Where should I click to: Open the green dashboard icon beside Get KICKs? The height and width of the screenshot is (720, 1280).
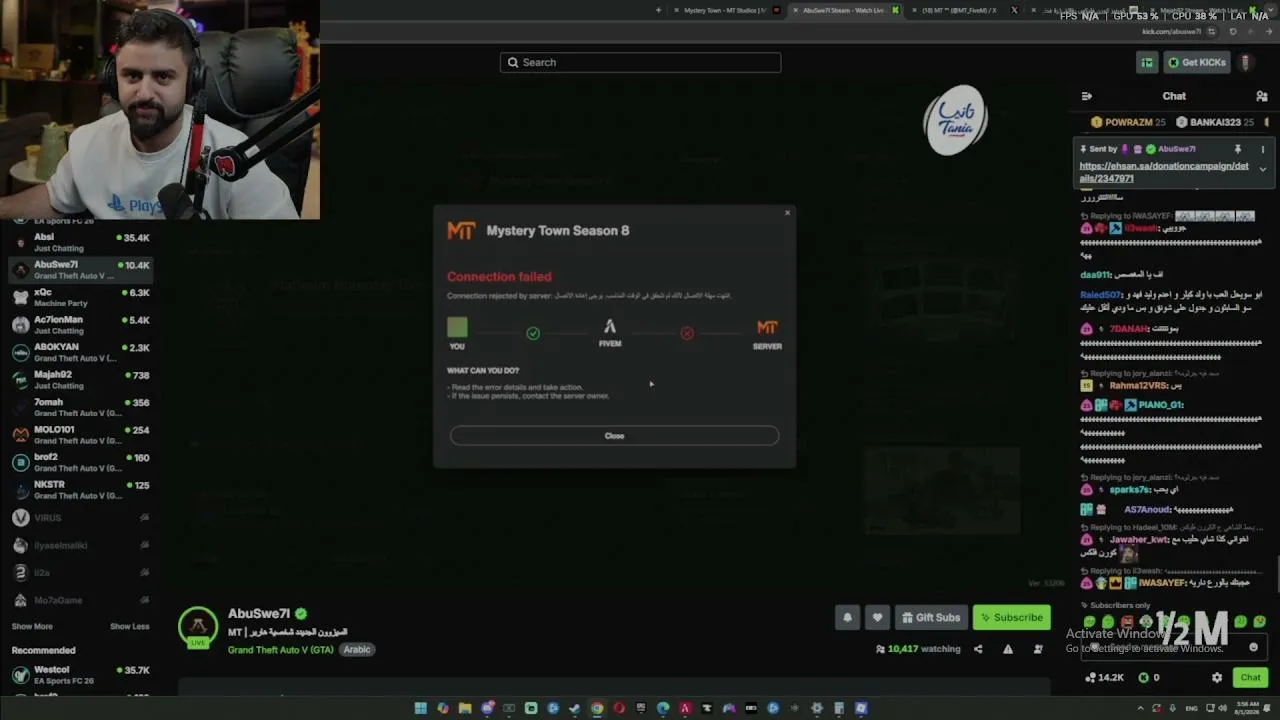point(1147,62)
